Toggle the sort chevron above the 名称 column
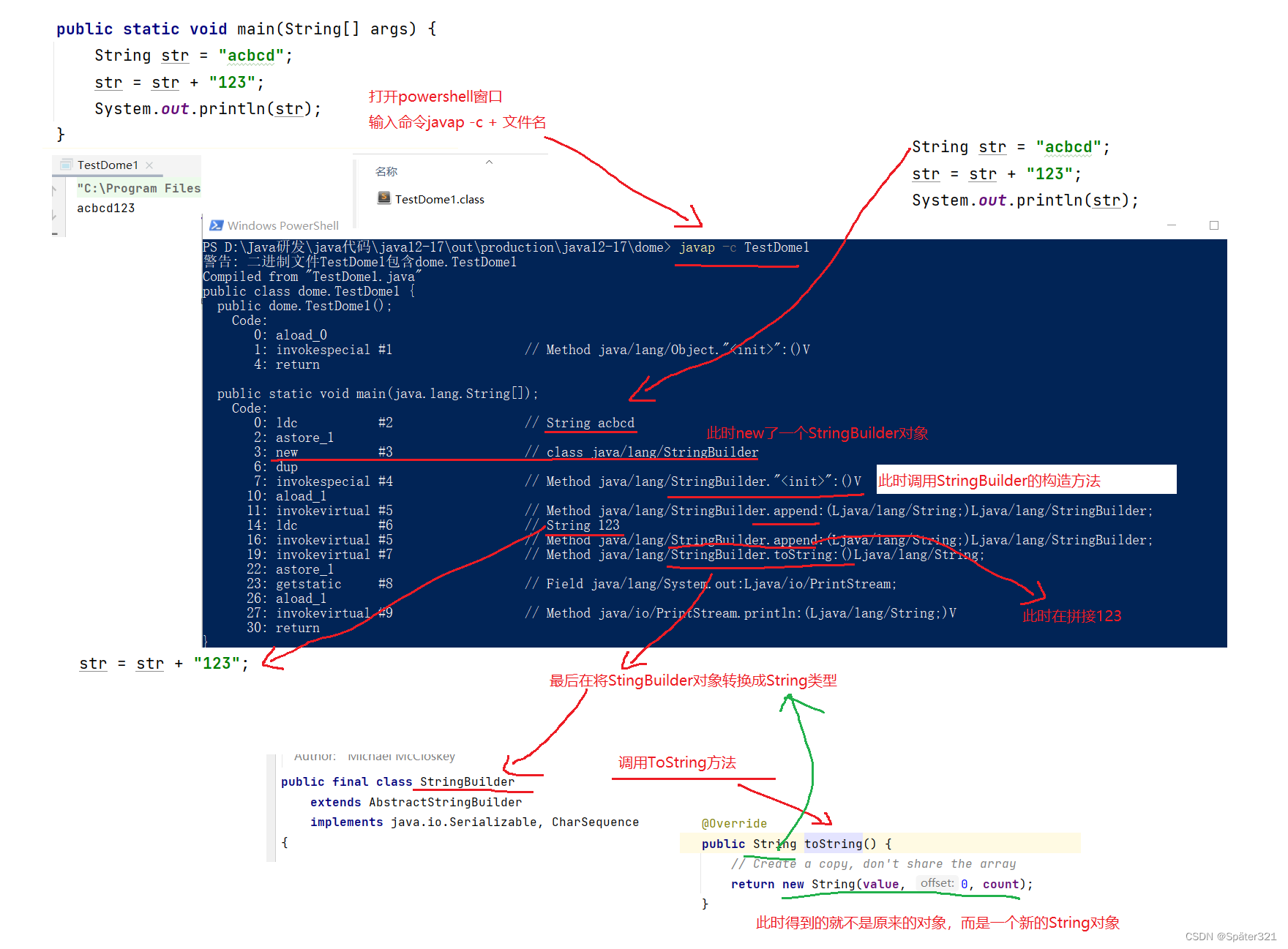The height and width of the screenshot is (949, 1288). click(490, 162)
